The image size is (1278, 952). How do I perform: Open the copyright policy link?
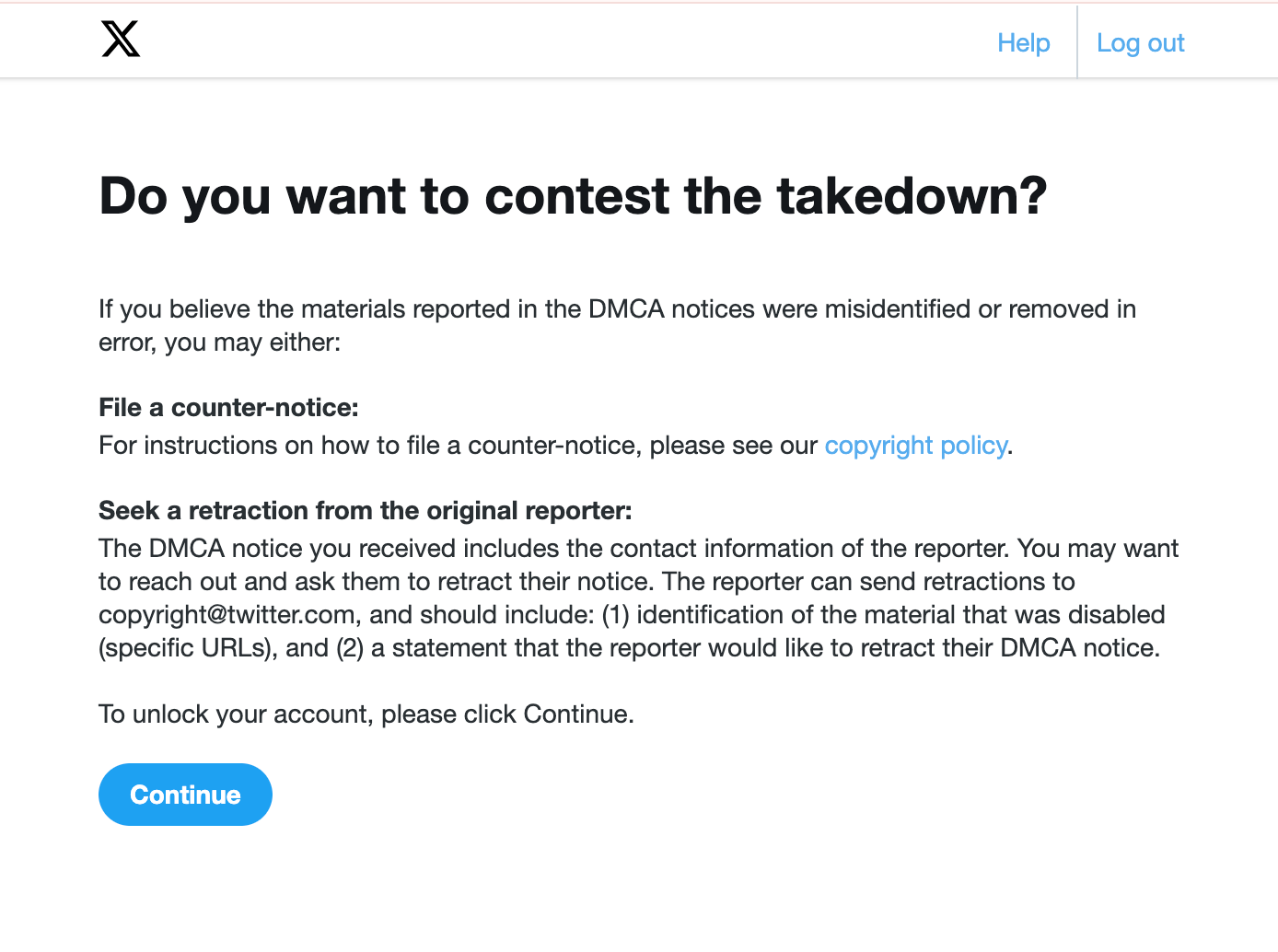[x=915, y=446]
